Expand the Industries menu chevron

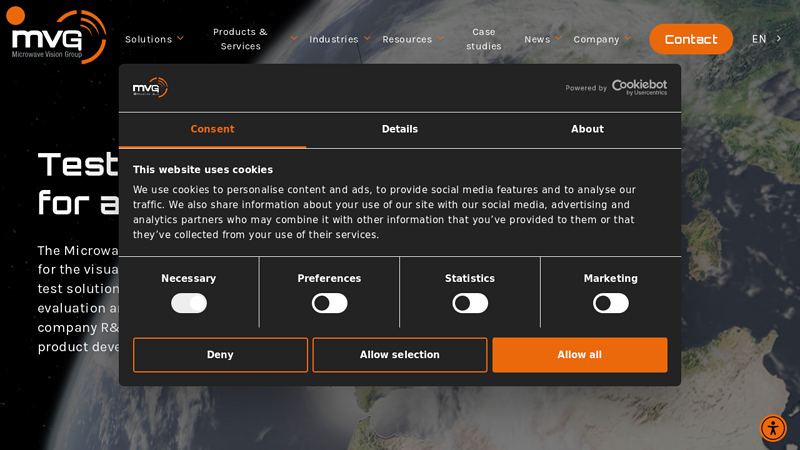(x=367, y=38)
